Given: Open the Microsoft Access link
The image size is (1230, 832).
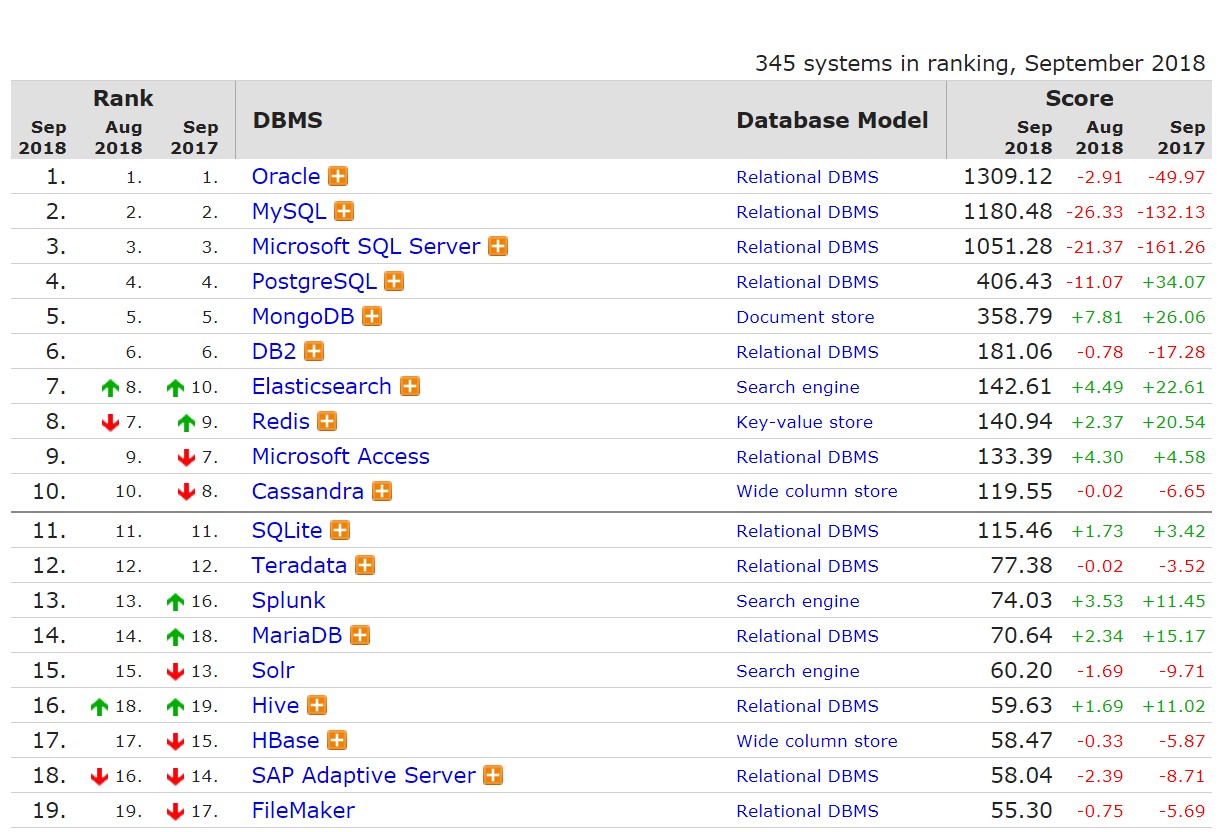Looking at the screenshot, I should (341, 456).
